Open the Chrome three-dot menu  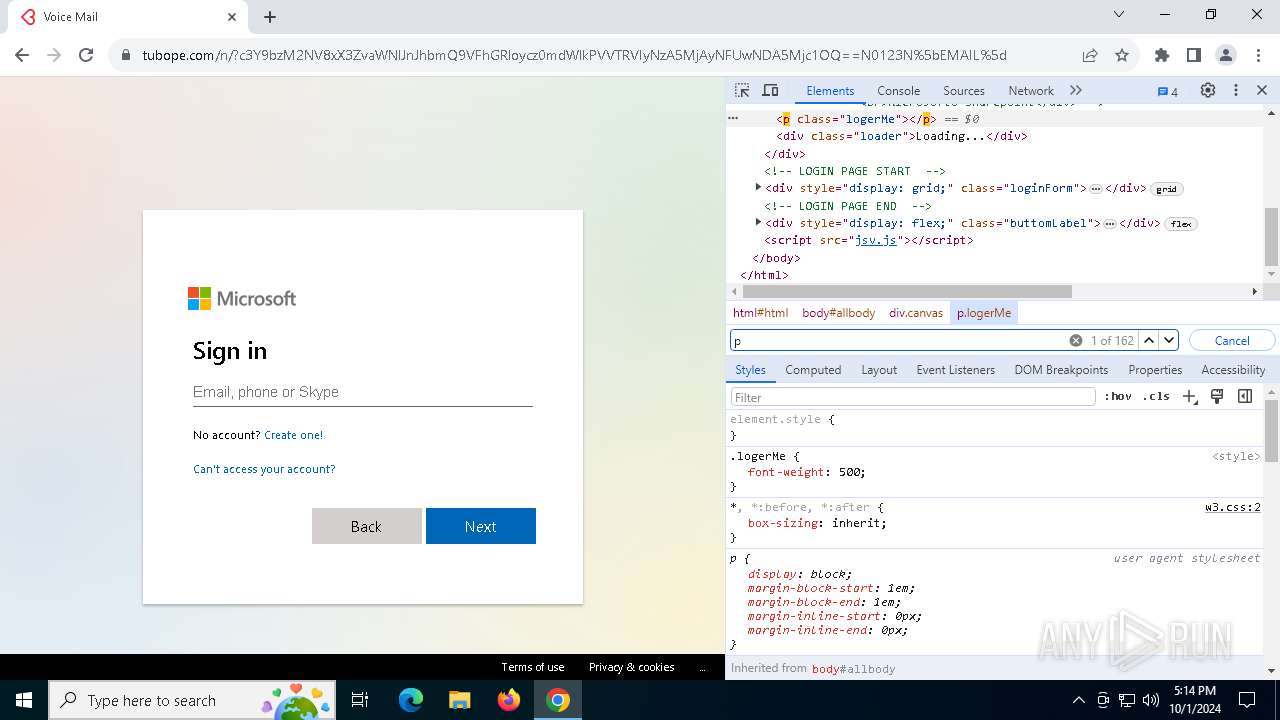(1257, 55)
